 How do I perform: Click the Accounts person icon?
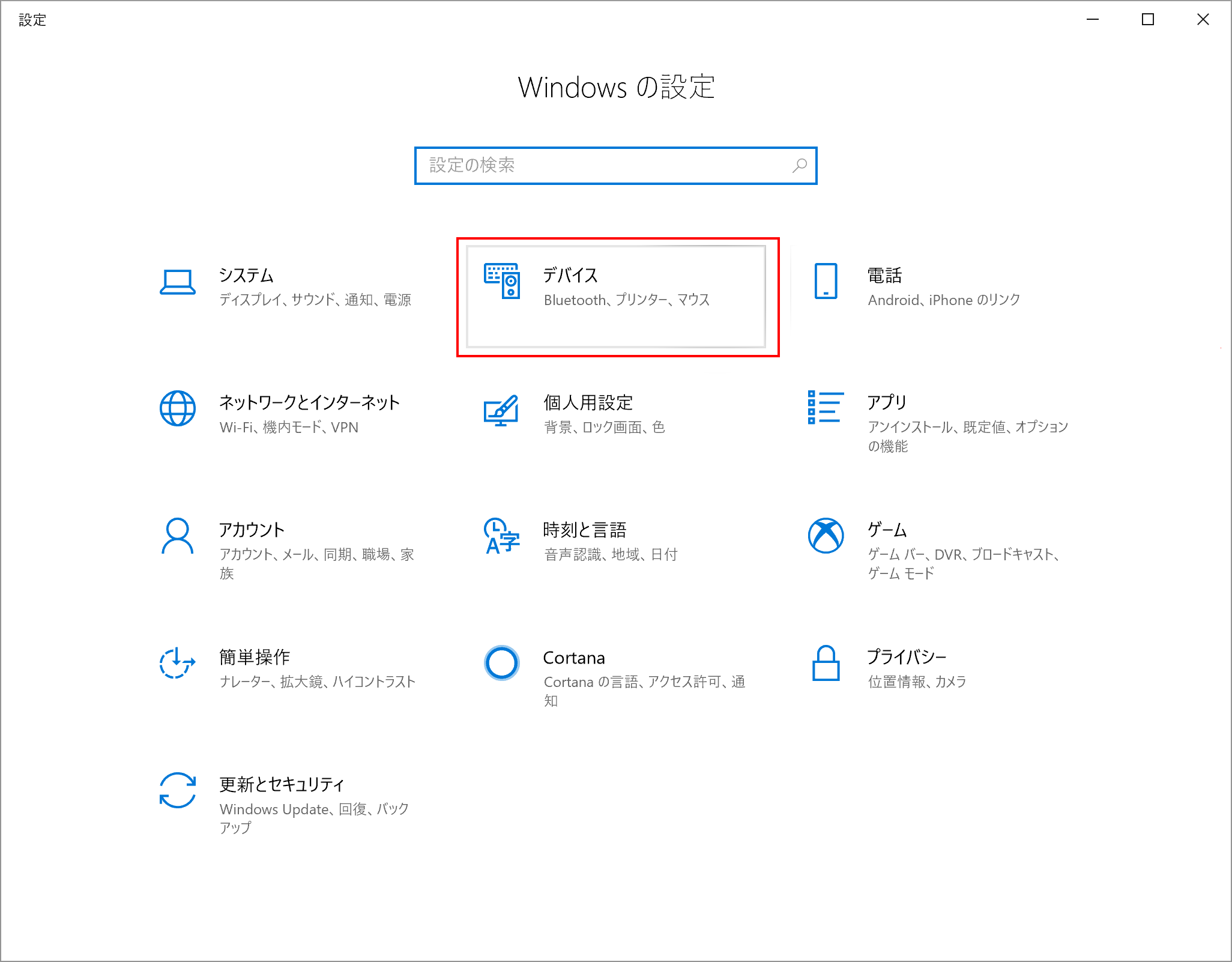coord(178,536)
